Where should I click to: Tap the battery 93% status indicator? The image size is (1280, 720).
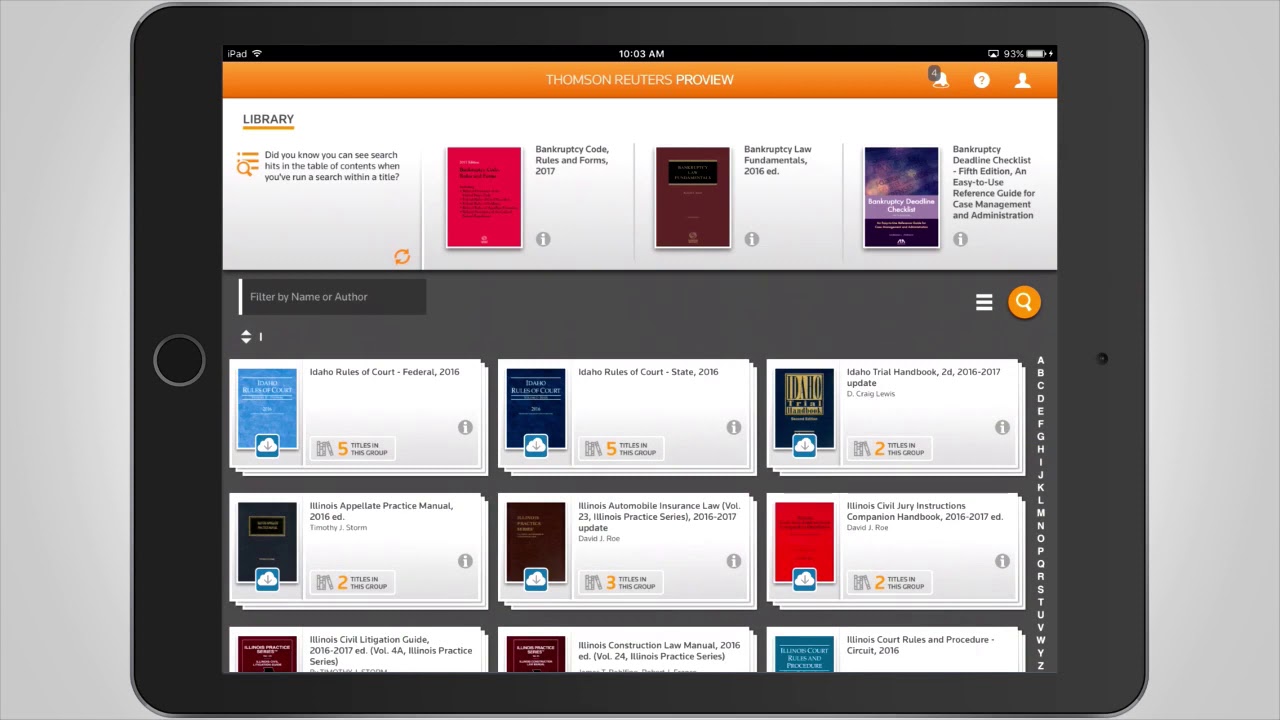(x=1029, y=54)
